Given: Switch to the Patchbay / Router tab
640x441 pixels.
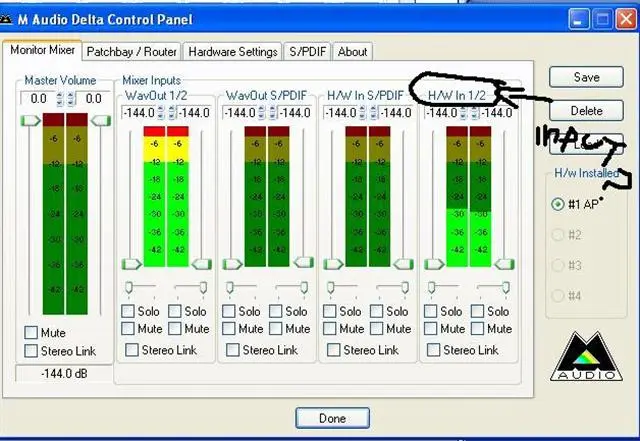Looking at the screenshot, I should 132,51.
